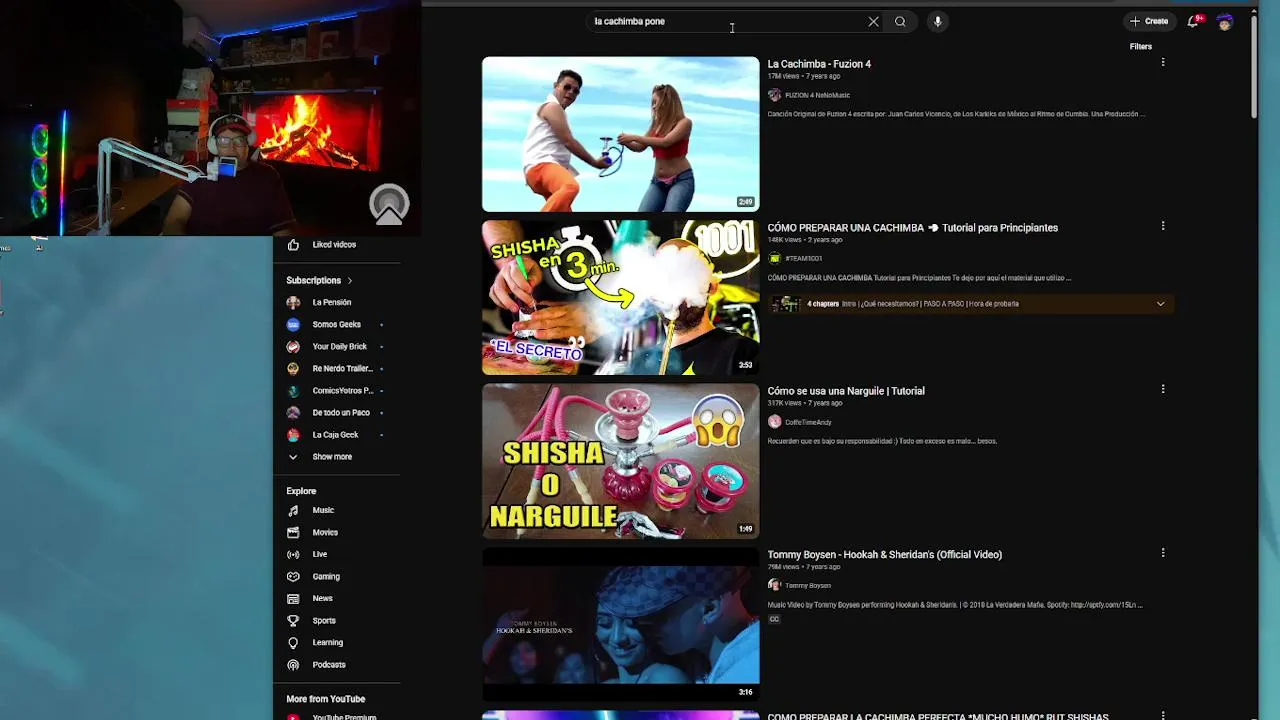The width and height of the screenshot is (1280, 720).
Task: Expand the 4 chapters section
Action: pos(1160,304)
